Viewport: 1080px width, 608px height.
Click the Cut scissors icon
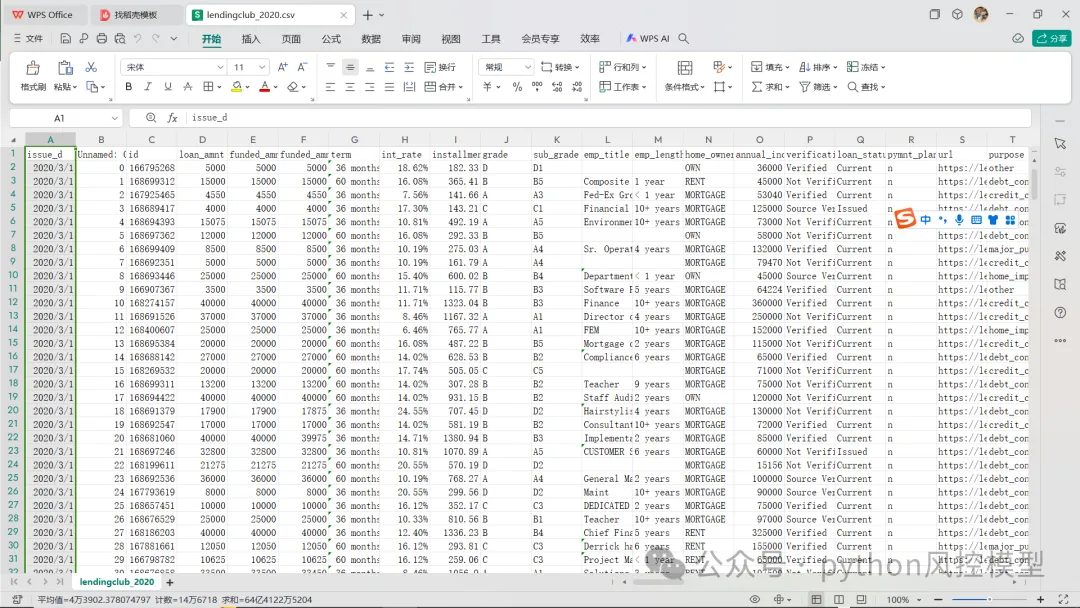[91, 67]
